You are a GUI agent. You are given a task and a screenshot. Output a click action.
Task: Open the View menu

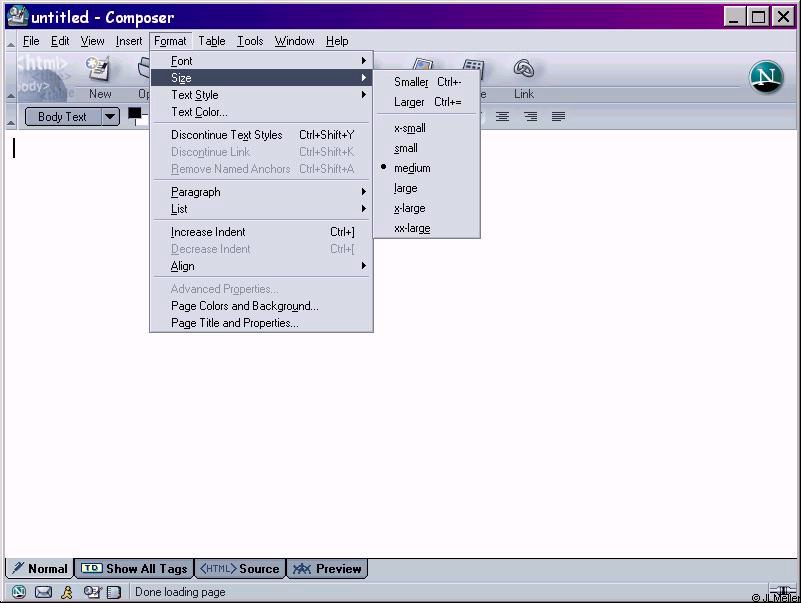coord(92,41)
